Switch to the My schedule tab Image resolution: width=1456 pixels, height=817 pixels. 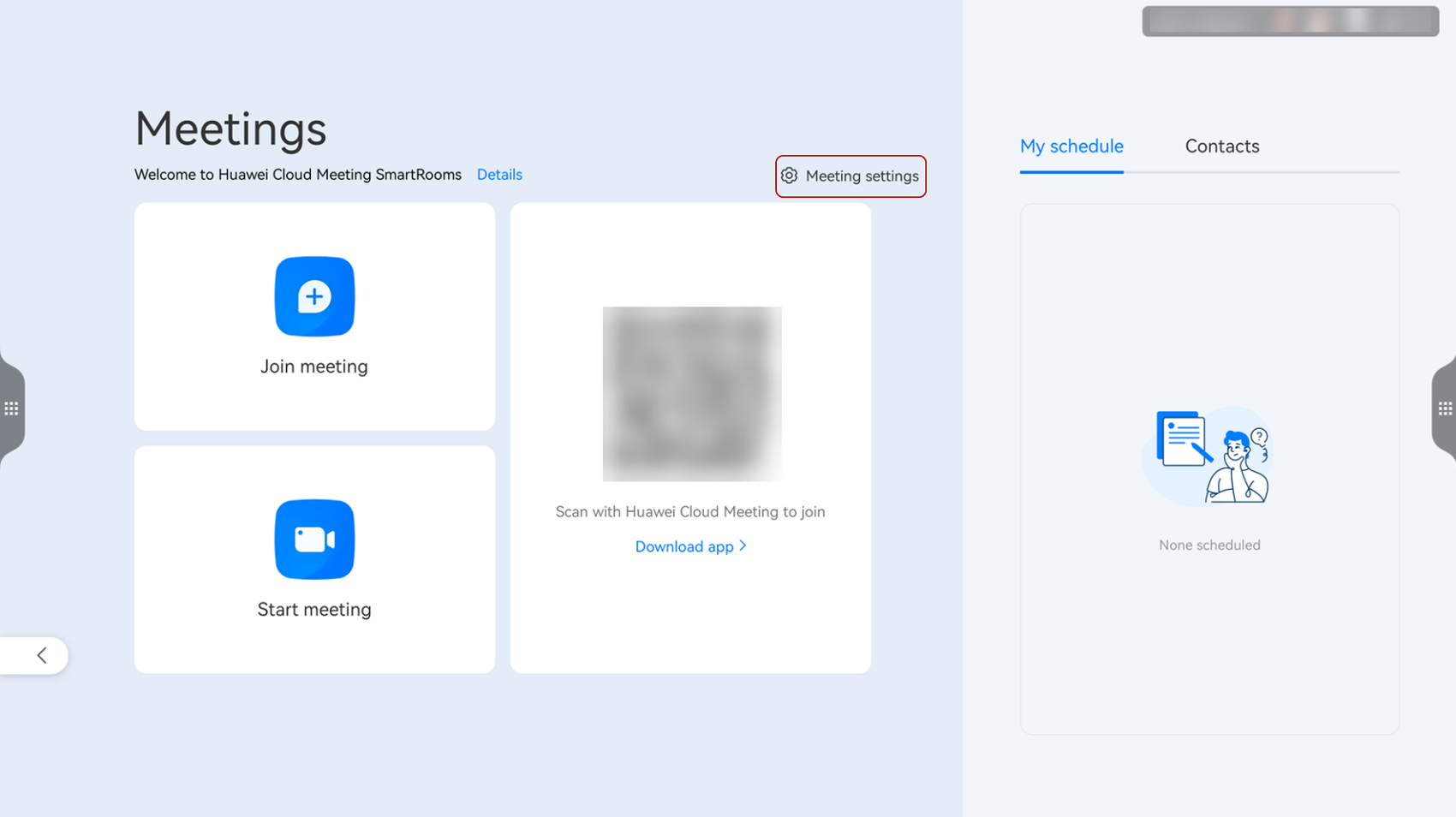pyautogui.click(x=1071, y=146)
